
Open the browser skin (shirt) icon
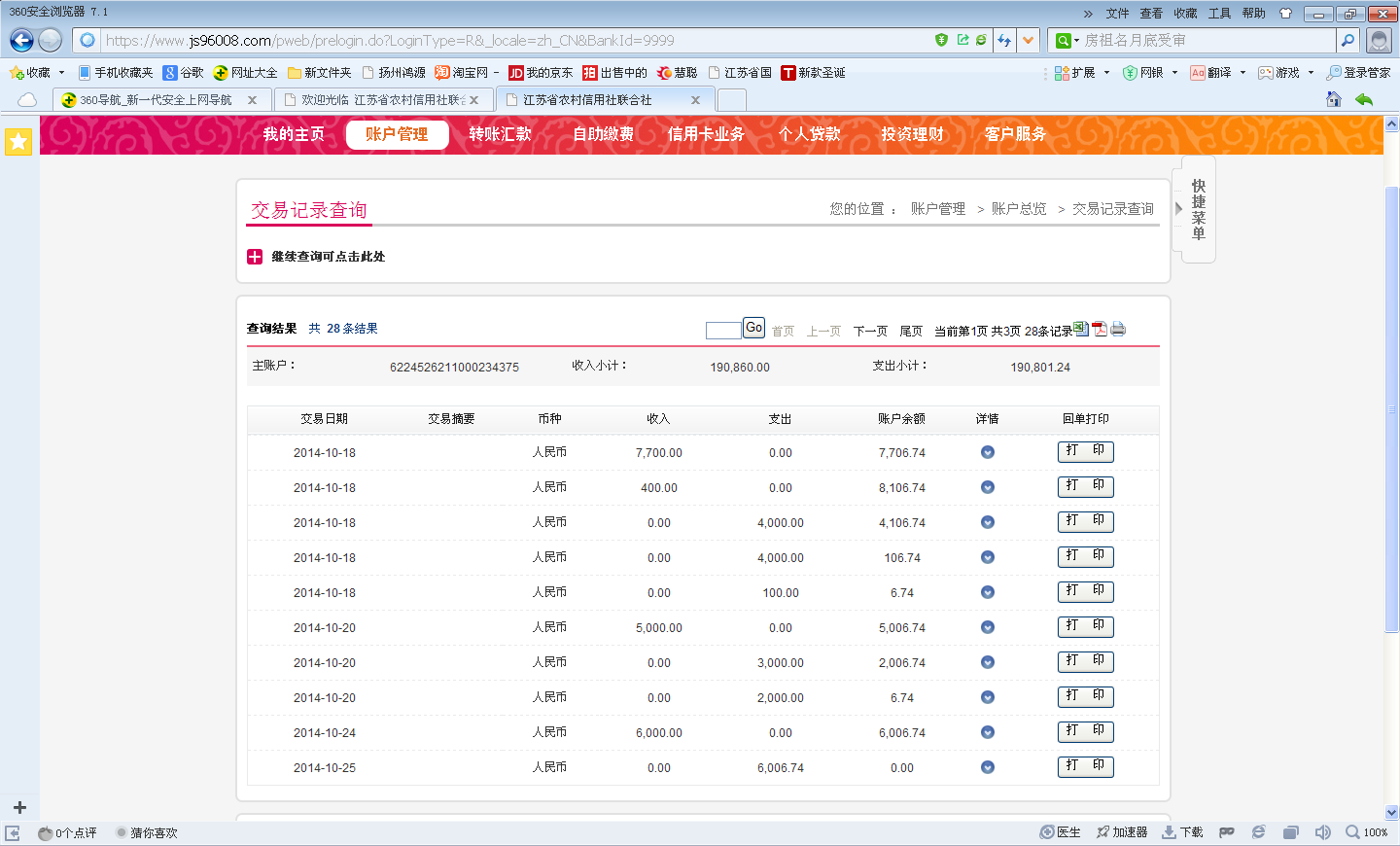click(x=1286, y=14)
